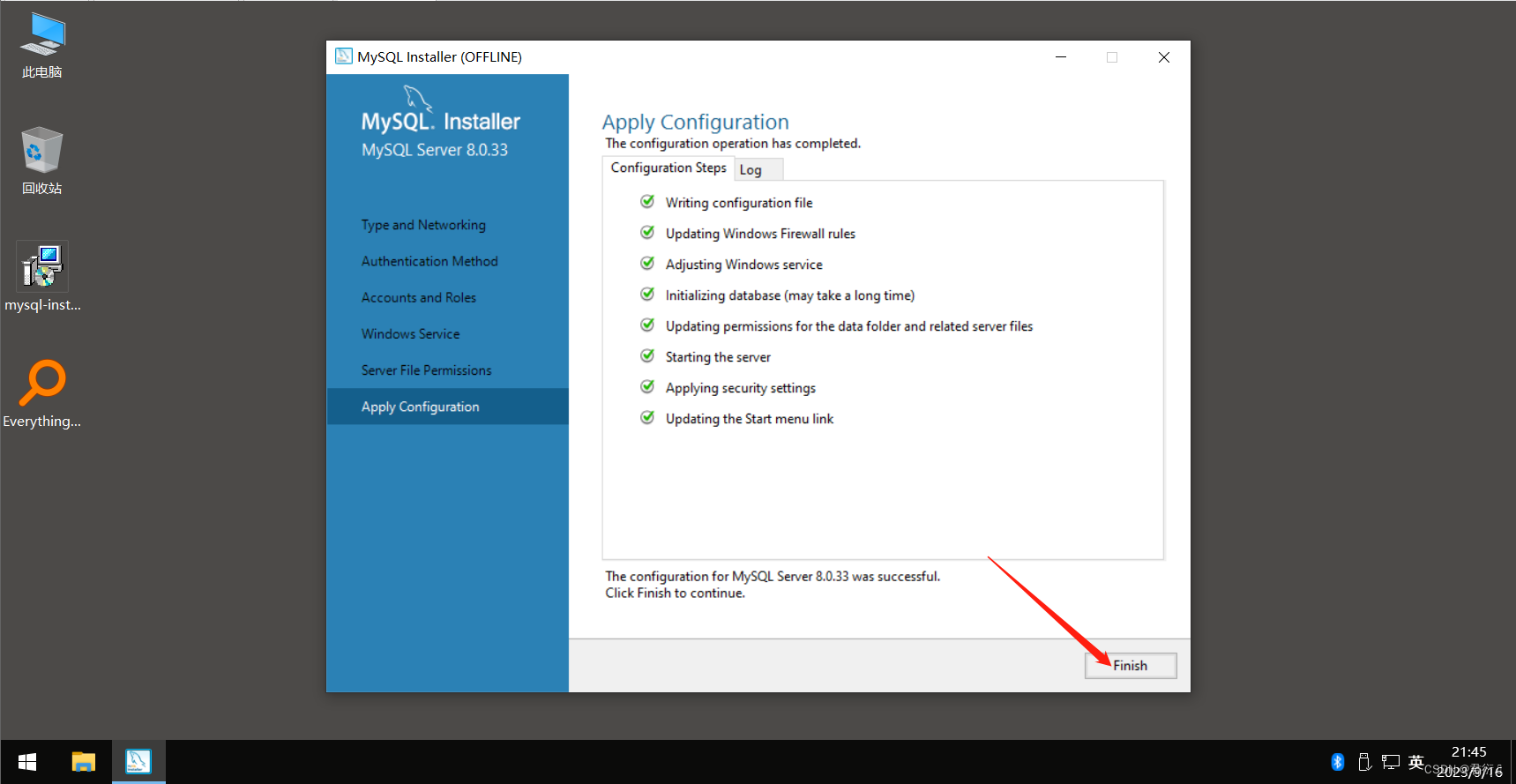Click the green check beside Writing configuration file
Screen dimensions: 1516x784
pos(647,202)
